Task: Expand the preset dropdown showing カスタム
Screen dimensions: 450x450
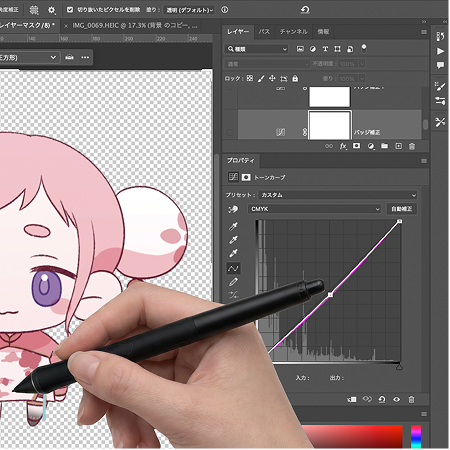Action: [338, 195]
